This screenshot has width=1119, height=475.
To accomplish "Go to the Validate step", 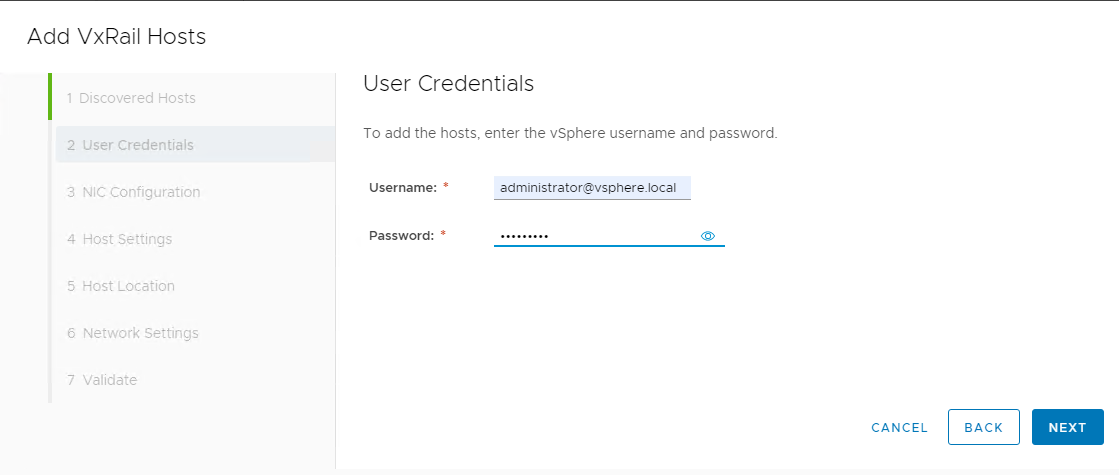I will coord(102,380).
